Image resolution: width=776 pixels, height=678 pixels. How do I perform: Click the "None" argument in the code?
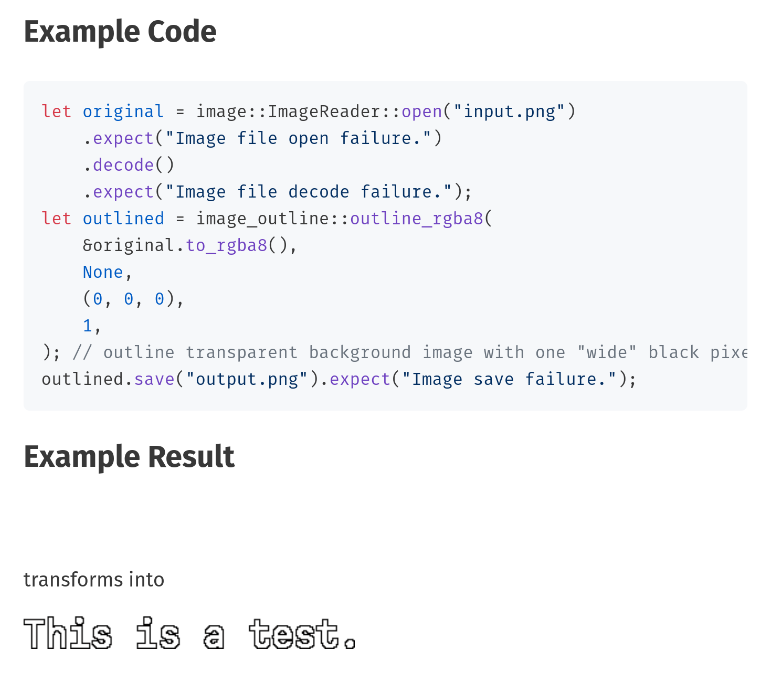102,272
